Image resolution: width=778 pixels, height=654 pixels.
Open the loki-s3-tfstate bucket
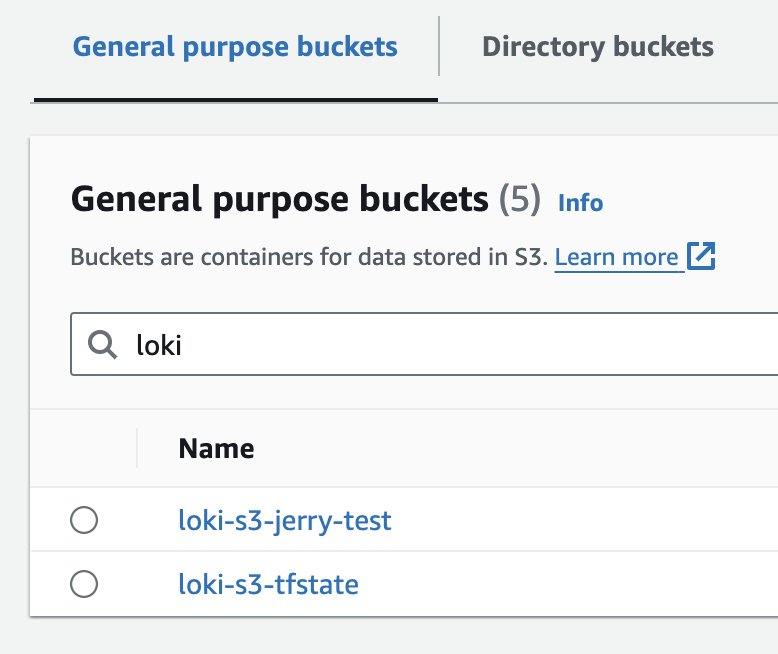pyautogui.click(x=268, y=584)
